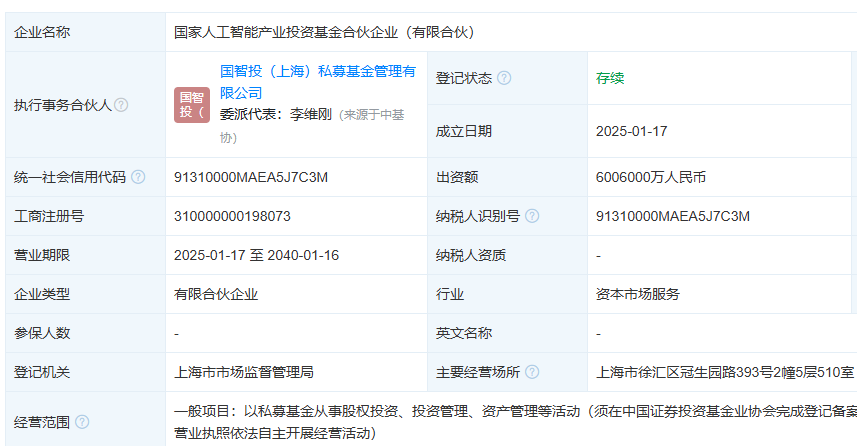Open 国智投（上海）私募基金管理有限公司 link
This screenshot has width=857, height=446.
coord(318,82)
